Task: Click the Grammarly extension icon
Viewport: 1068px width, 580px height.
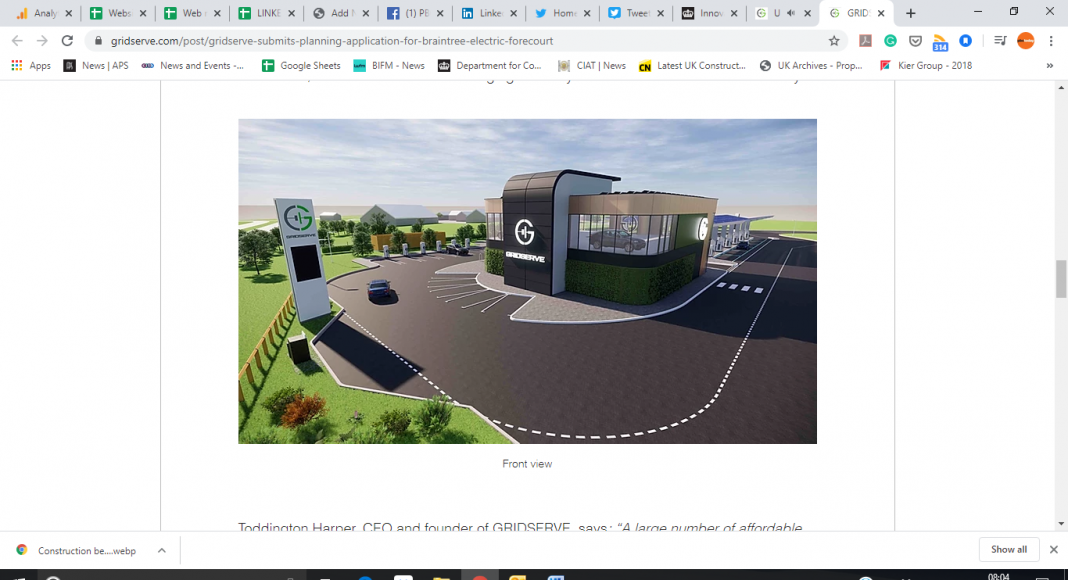Action: click(x=890, y=41)
